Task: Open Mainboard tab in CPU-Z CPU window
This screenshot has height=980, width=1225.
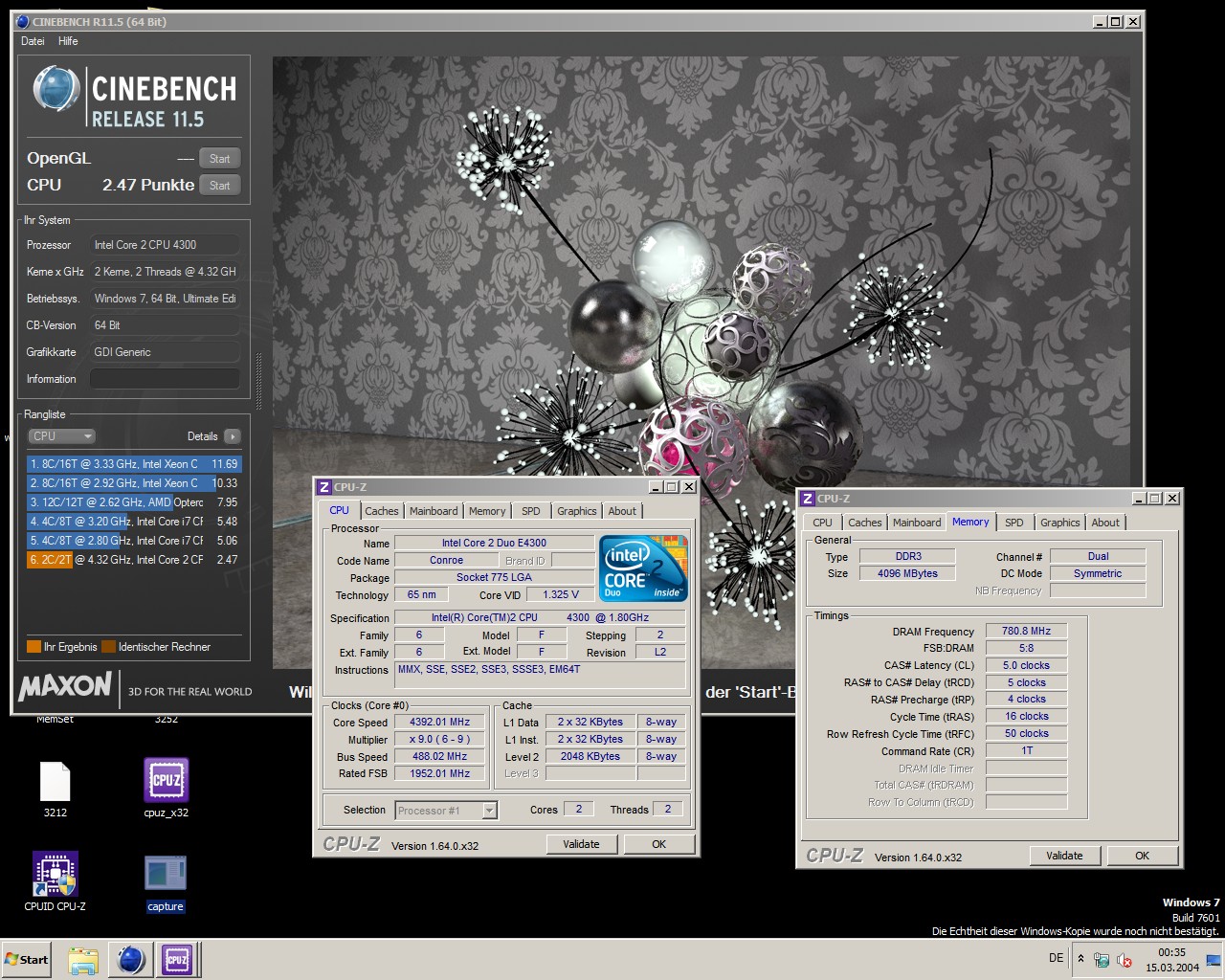Action: click(434, 511)
